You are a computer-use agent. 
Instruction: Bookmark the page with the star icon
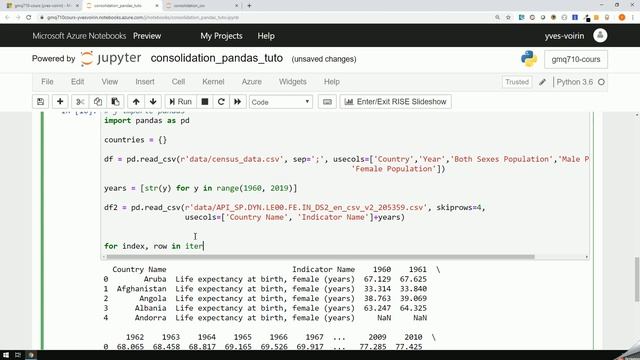[x=508, y=18]
